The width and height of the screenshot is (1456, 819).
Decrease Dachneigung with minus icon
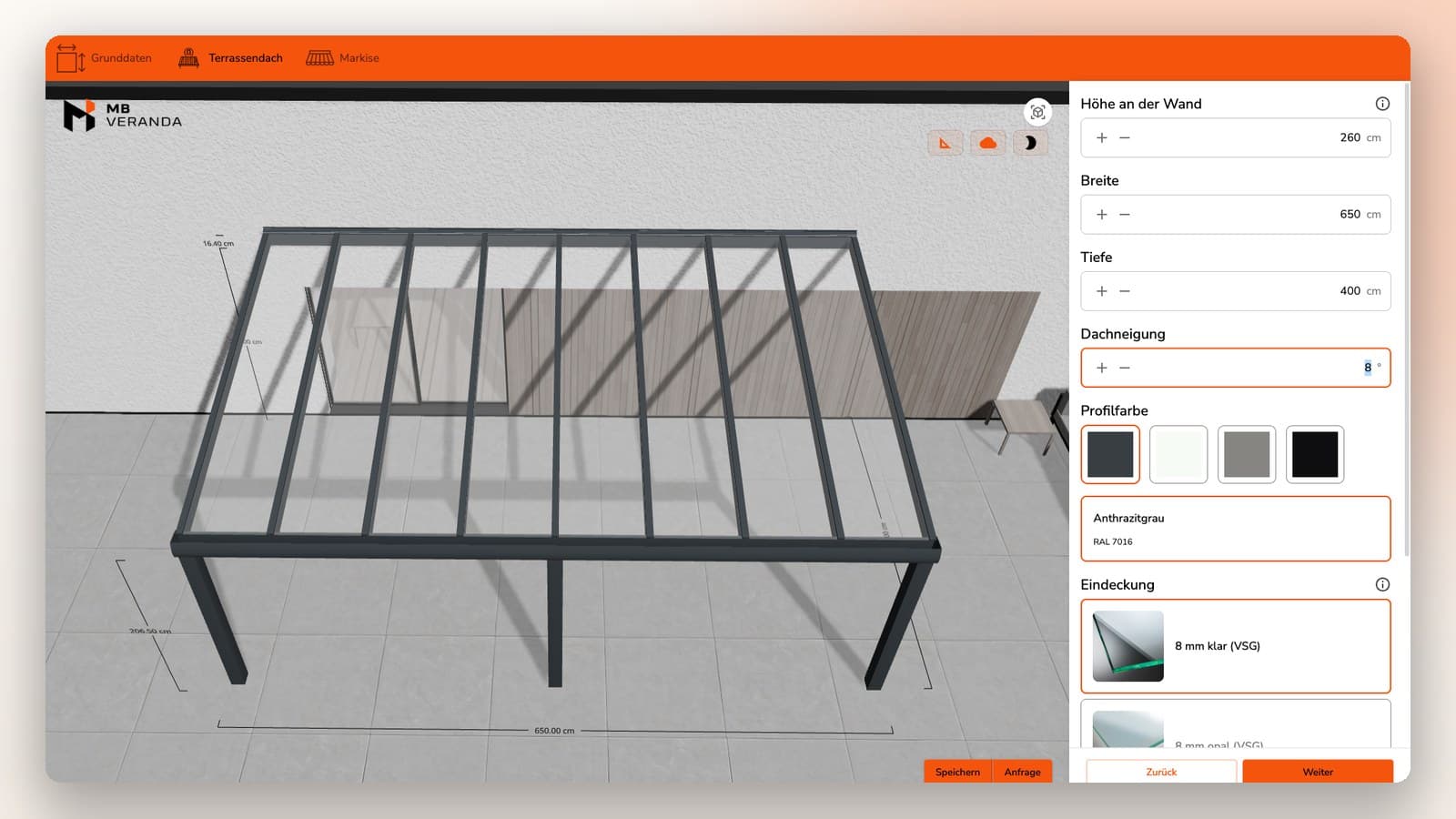(1125, 368)
